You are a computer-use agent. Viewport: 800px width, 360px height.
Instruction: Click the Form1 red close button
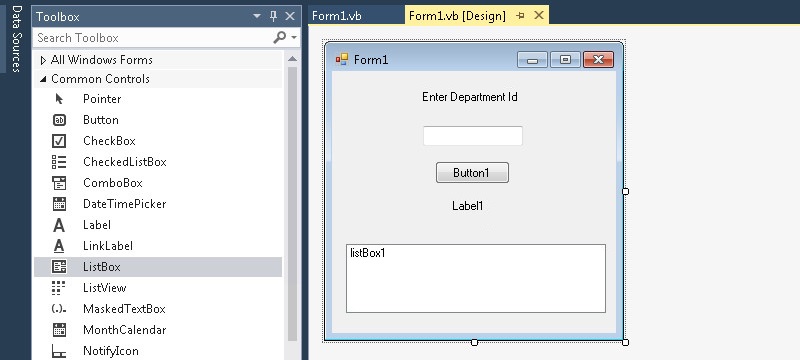pyautogui.click(x=598, y=60)
